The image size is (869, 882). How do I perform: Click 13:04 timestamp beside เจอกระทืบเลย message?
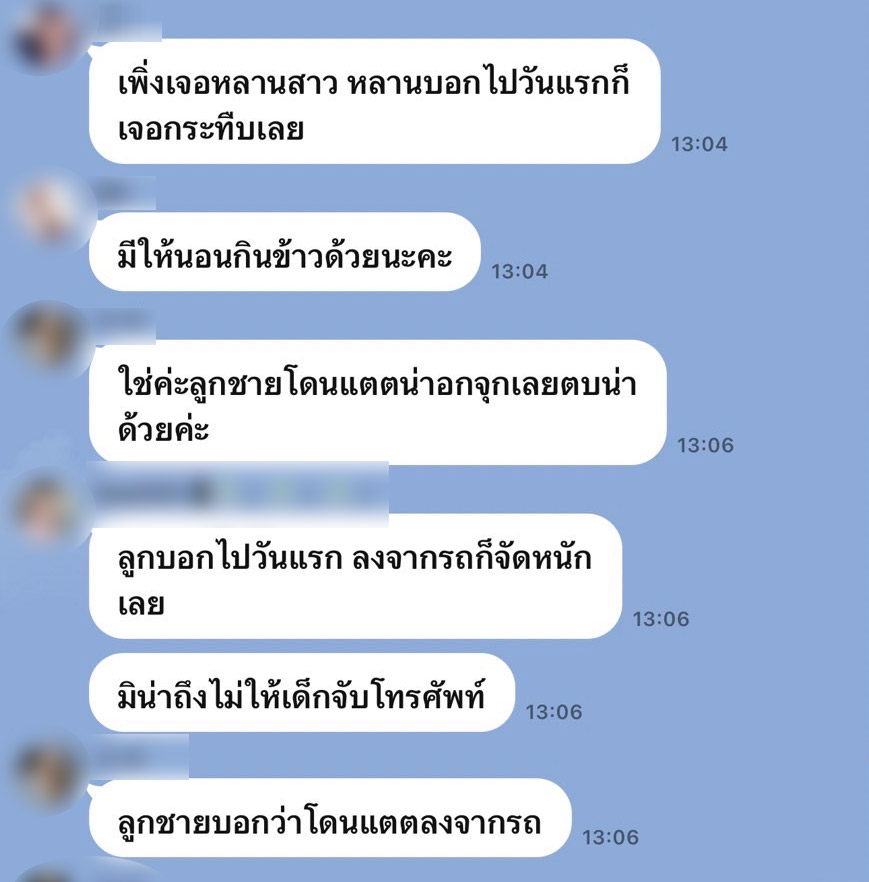coord(699,145)
